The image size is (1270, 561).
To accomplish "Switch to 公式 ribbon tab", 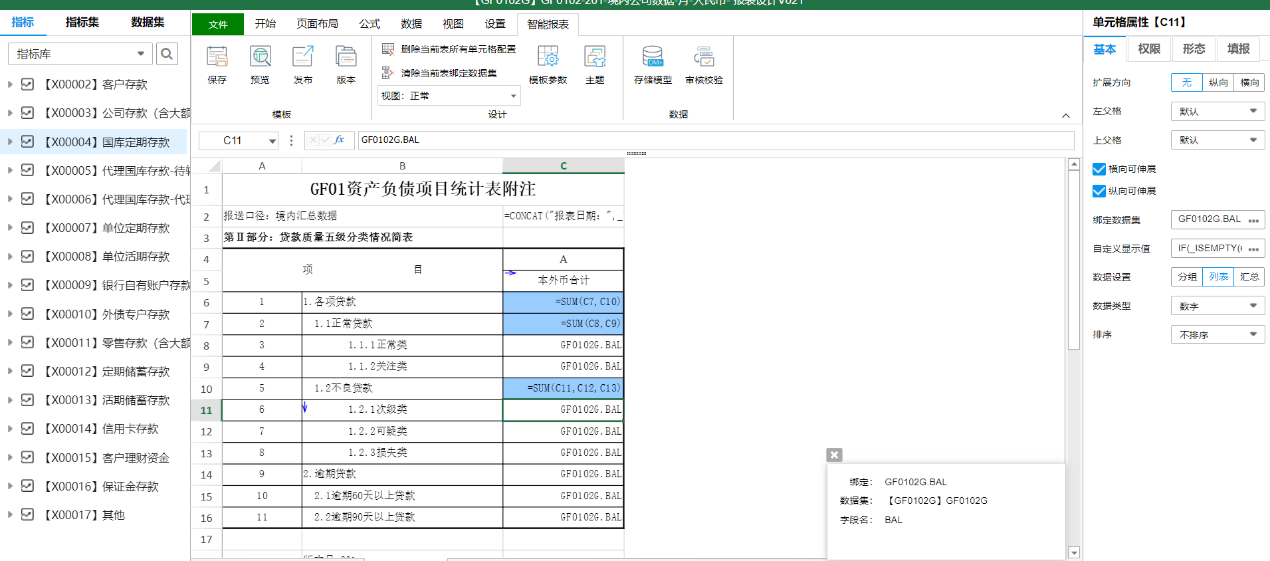I will [369, 24].
